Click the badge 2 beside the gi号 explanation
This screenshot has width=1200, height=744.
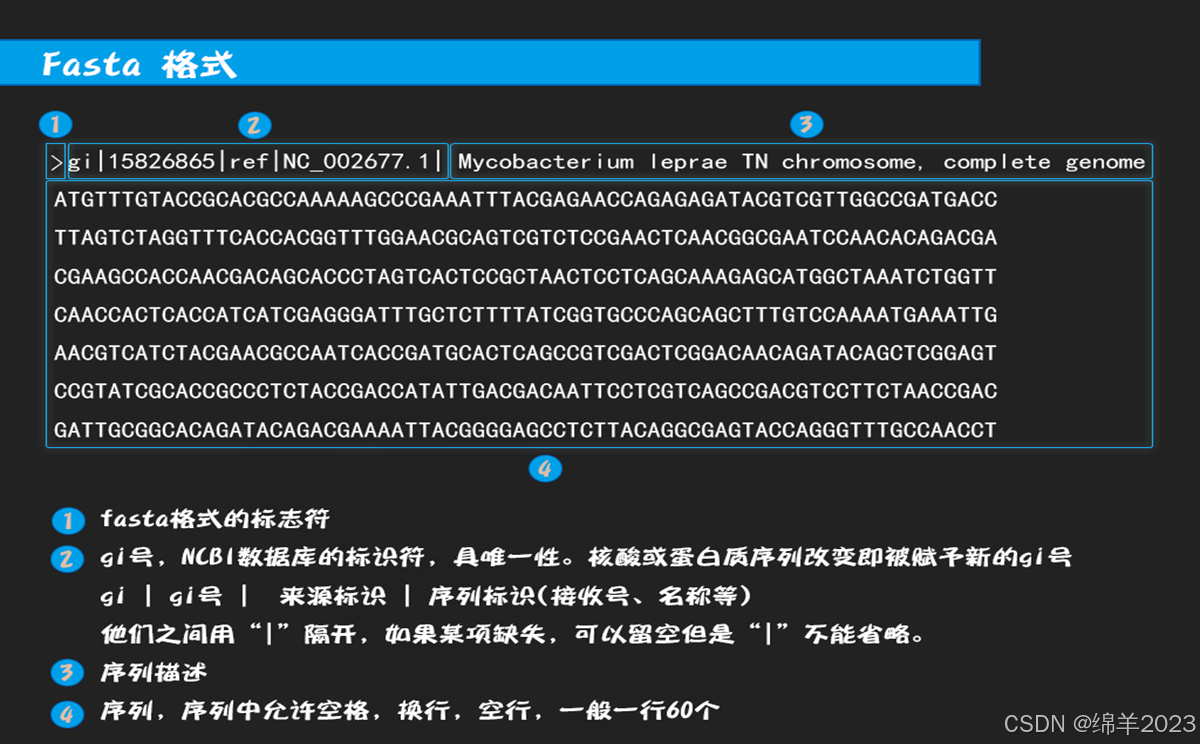pos(67,559)
